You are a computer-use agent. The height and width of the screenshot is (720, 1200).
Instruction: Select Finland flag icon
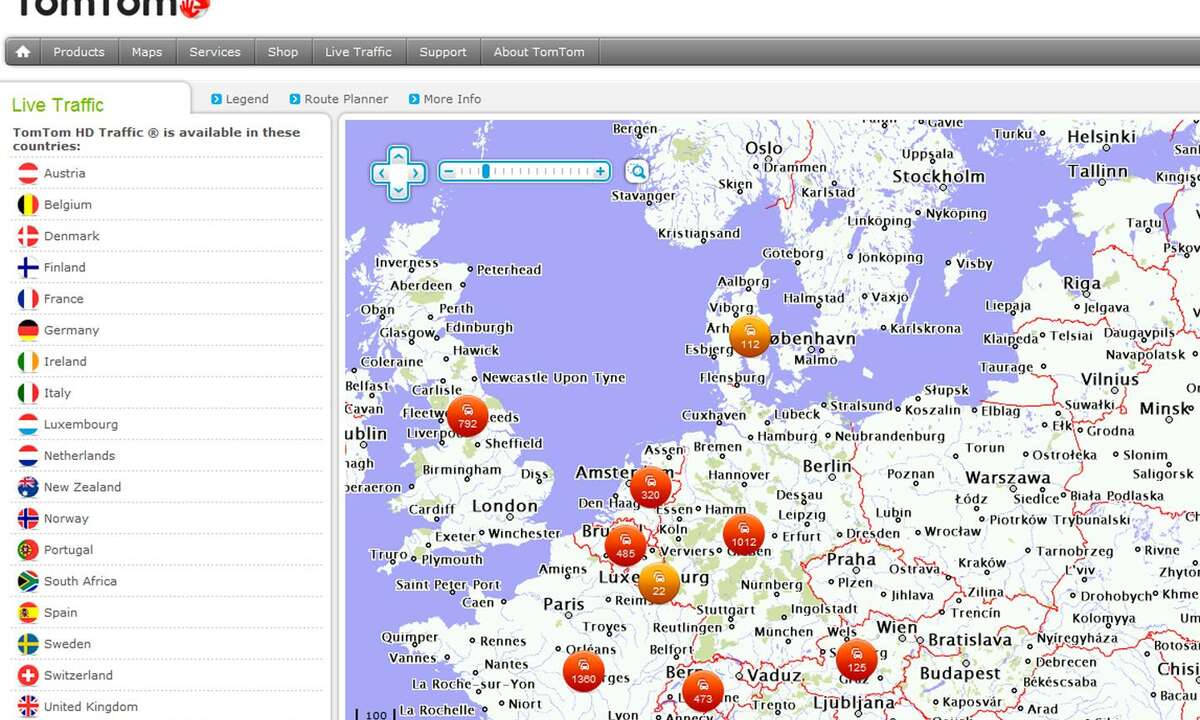(28, 268)
